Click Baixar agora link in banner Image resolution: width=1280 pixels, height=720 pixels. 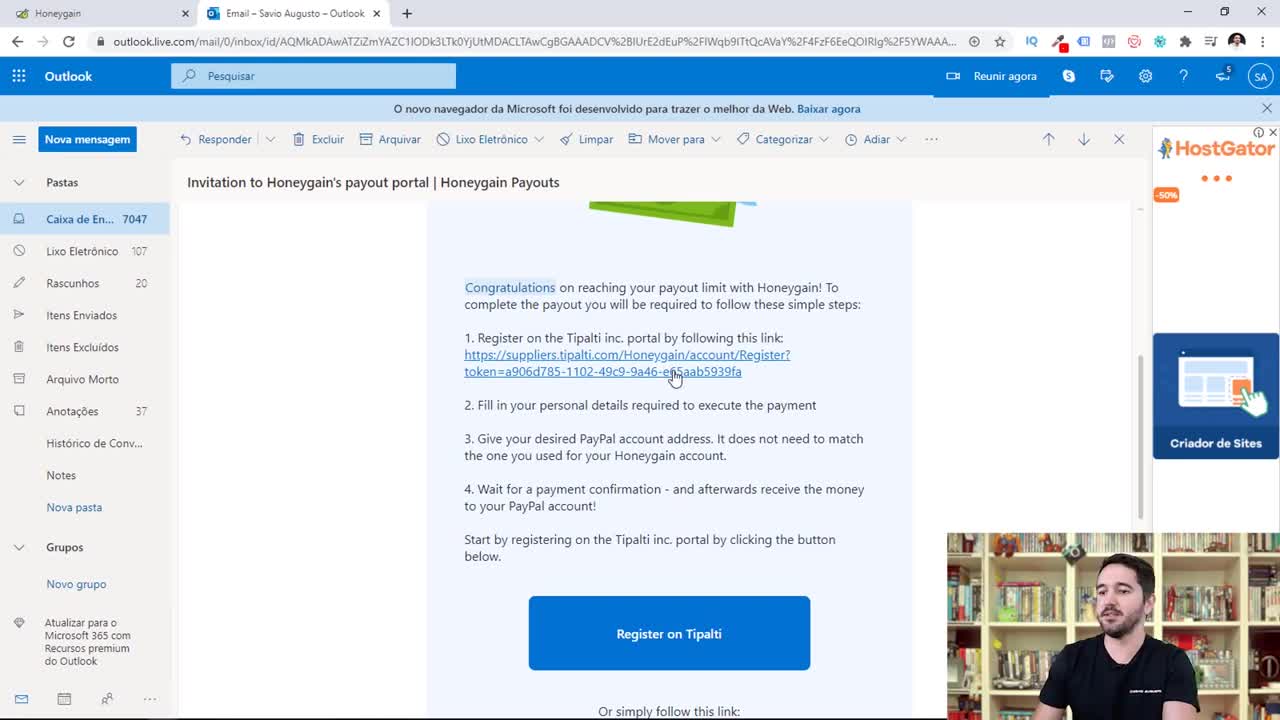coord(828,109)
